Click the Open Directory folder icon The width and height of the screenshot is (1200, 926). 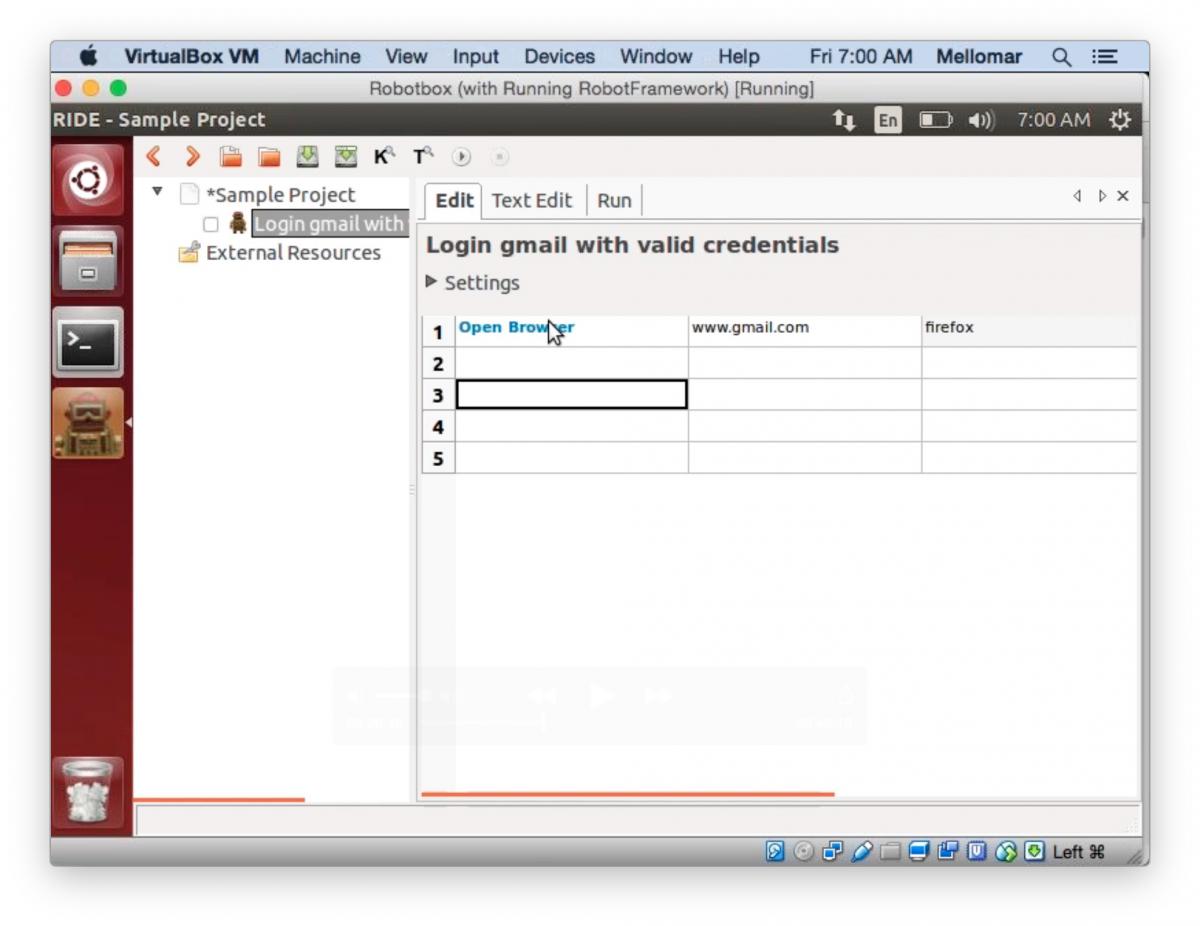[269, 157]
